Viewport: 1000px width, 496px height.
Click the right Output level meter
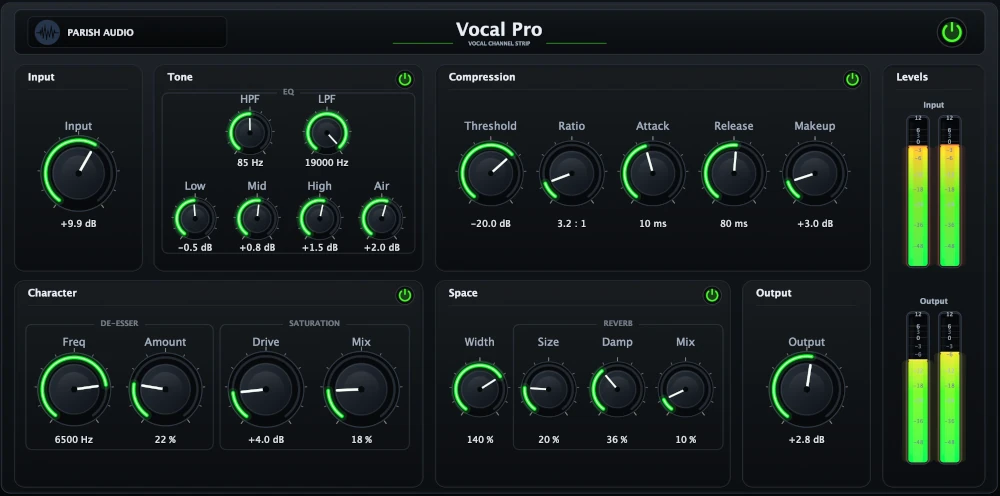pyautogui.click(x=950, y=388)
